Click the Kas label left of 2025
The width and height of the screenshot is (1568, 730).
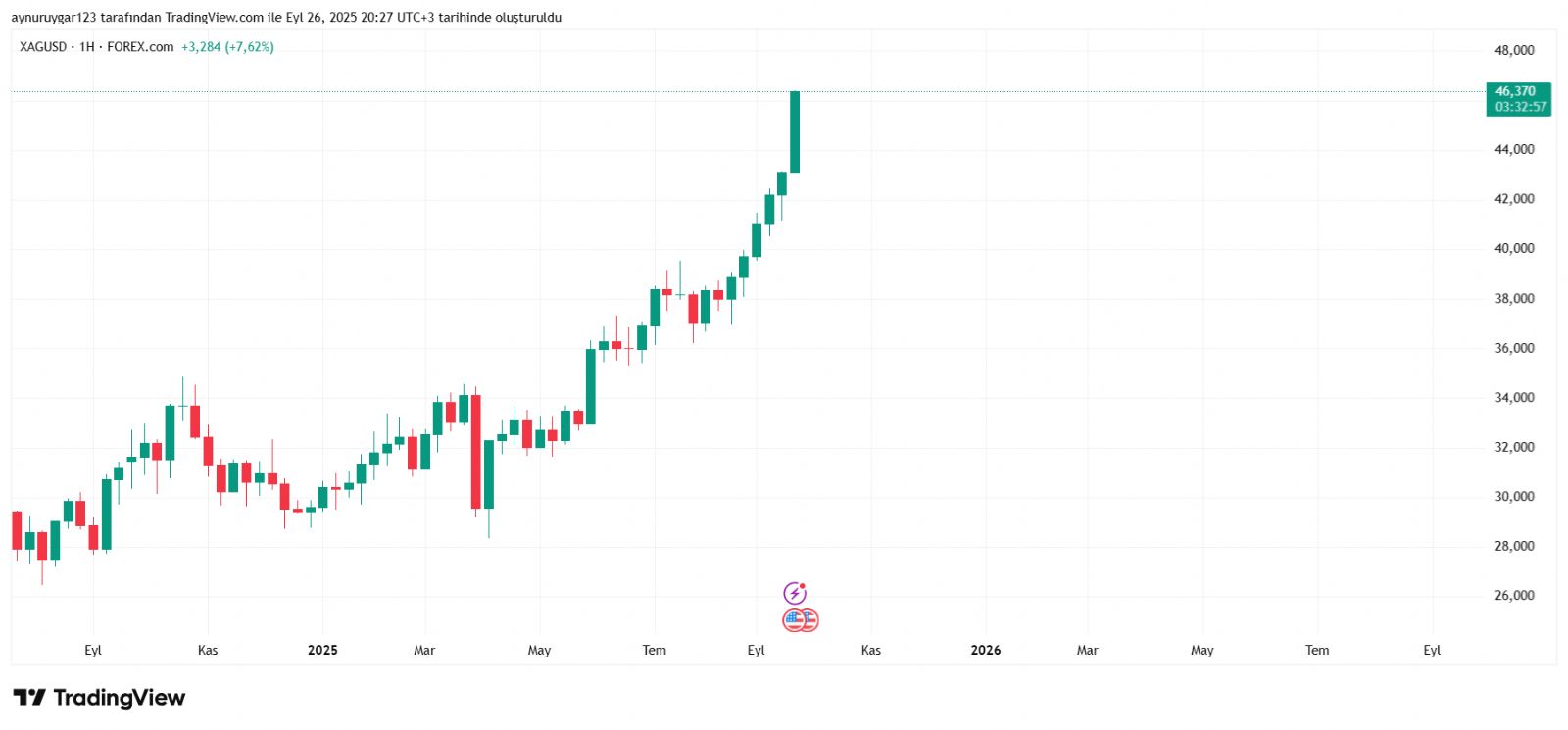208,650
